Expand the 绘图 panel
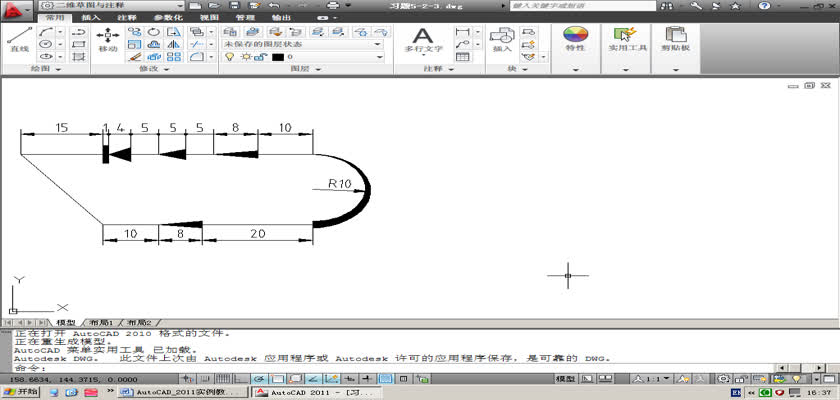Viewport: 840px width, 400px height. click(x=46, y=69)
